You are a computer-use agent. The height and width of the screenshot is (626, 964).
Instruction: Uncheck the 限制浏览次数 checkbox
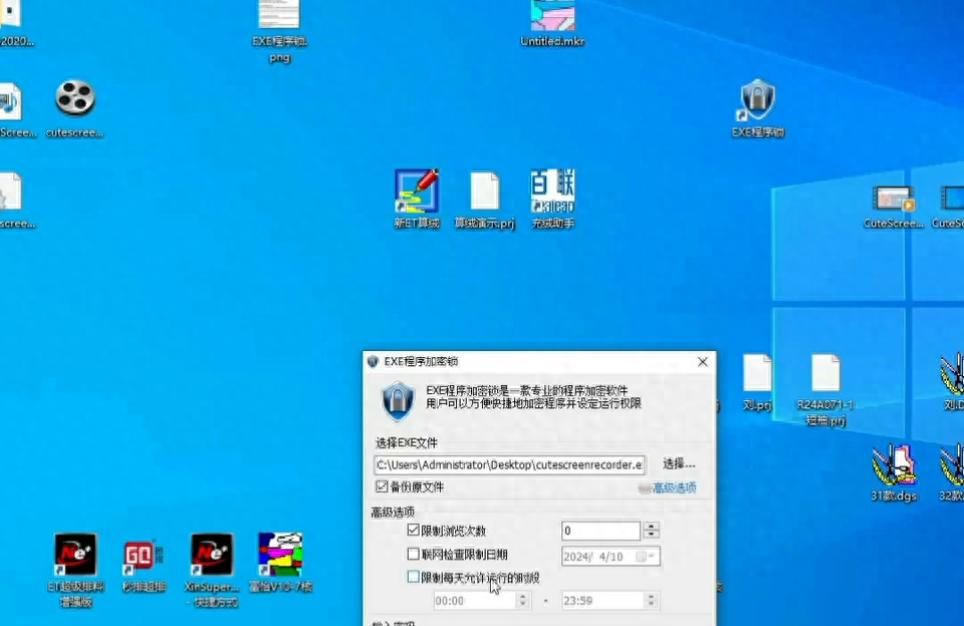413,529
